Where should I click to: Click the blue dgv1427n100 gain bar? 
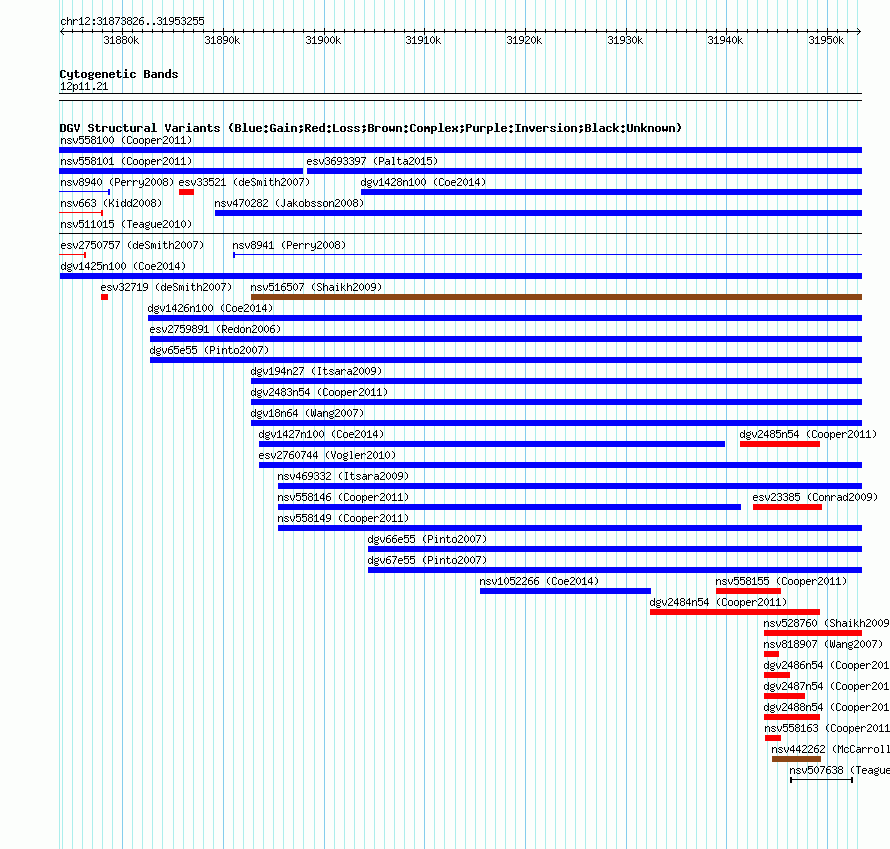coord(492,444)
